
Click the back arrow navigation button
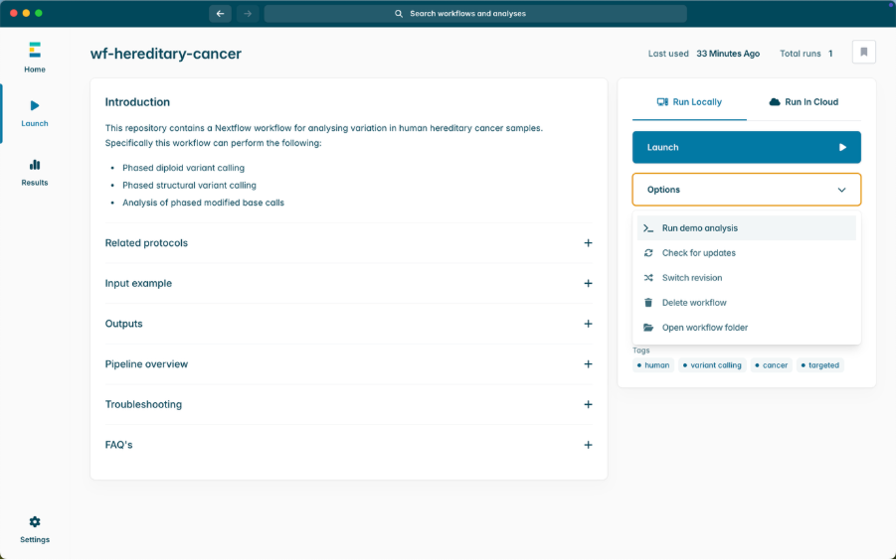click(220, 14)
